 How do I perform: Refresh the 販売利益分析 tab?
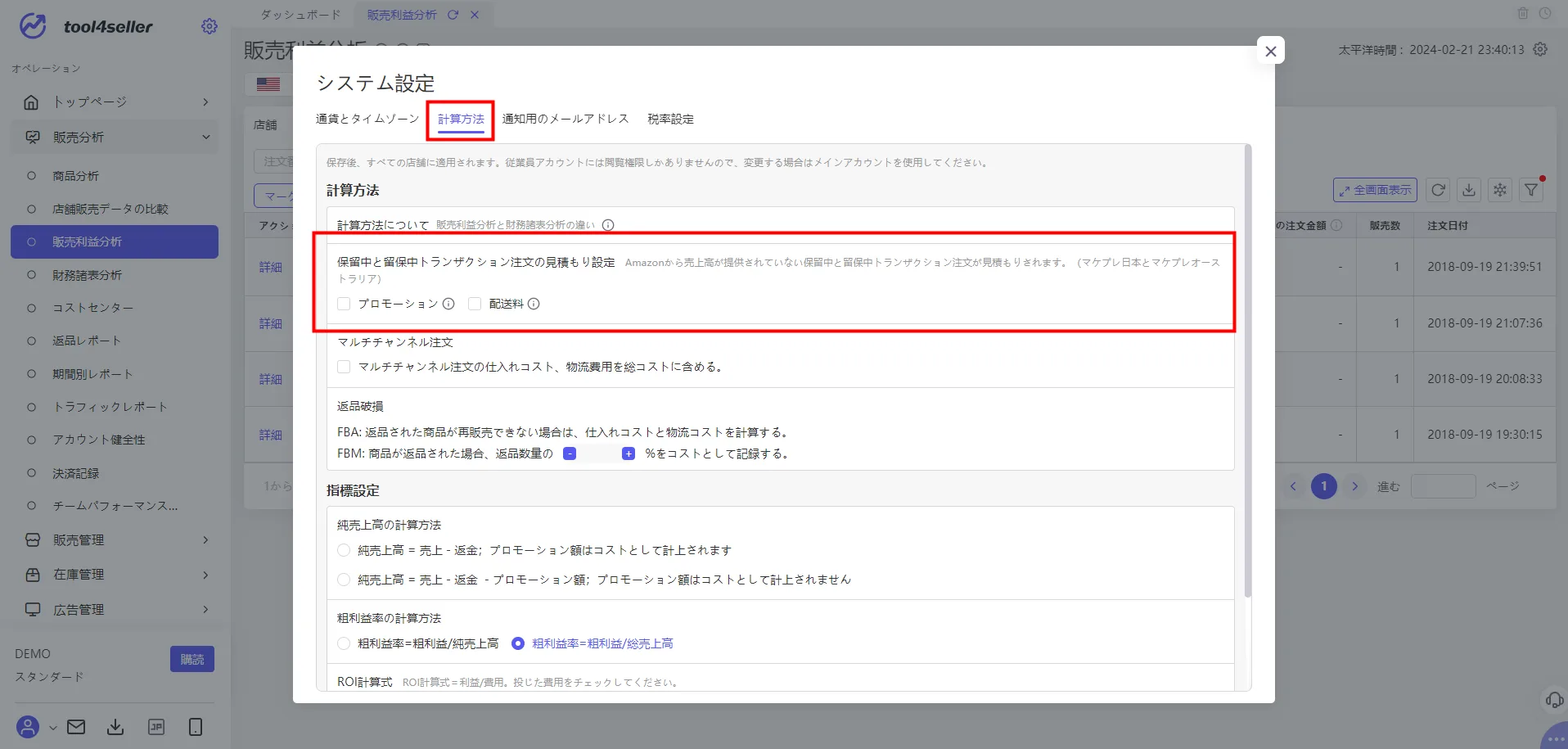(453, 15)
